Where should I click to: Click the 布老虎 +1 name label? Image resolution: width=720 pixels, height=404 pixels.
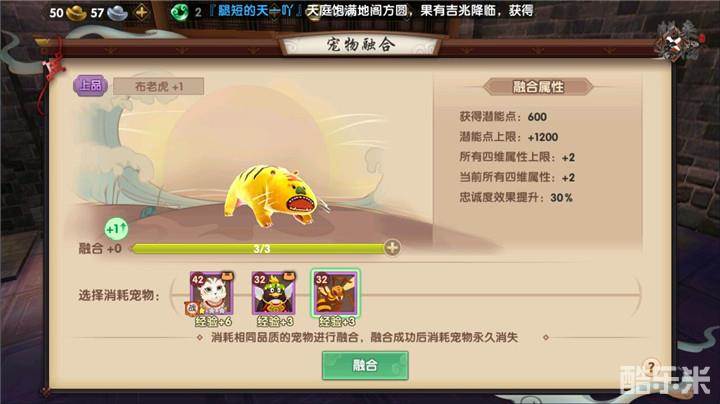pos(158,86)
